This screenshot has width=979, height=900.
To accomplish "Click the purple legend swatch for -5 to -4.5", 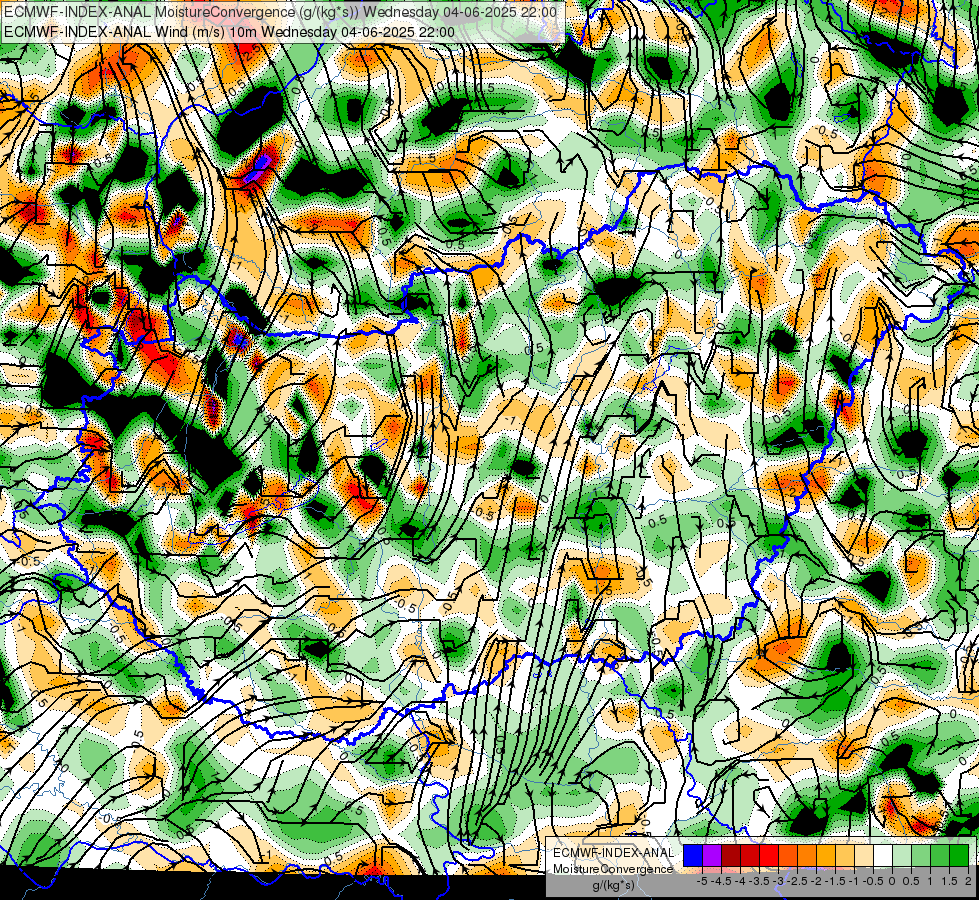I will pos(712,856).
